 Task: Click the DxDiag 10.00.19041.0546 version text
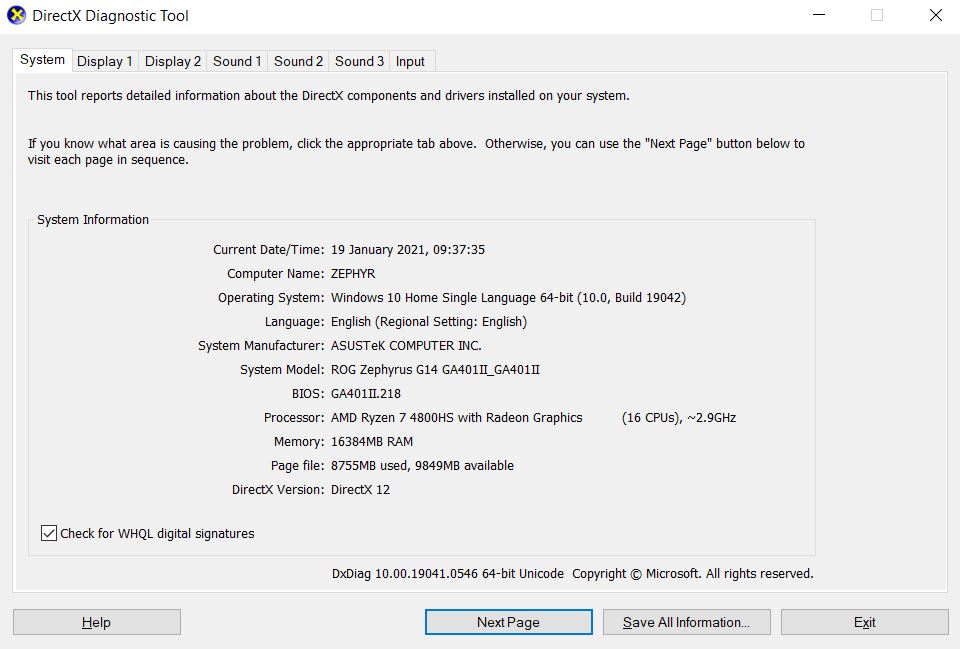pyautogui.click(x=448, y=574)
